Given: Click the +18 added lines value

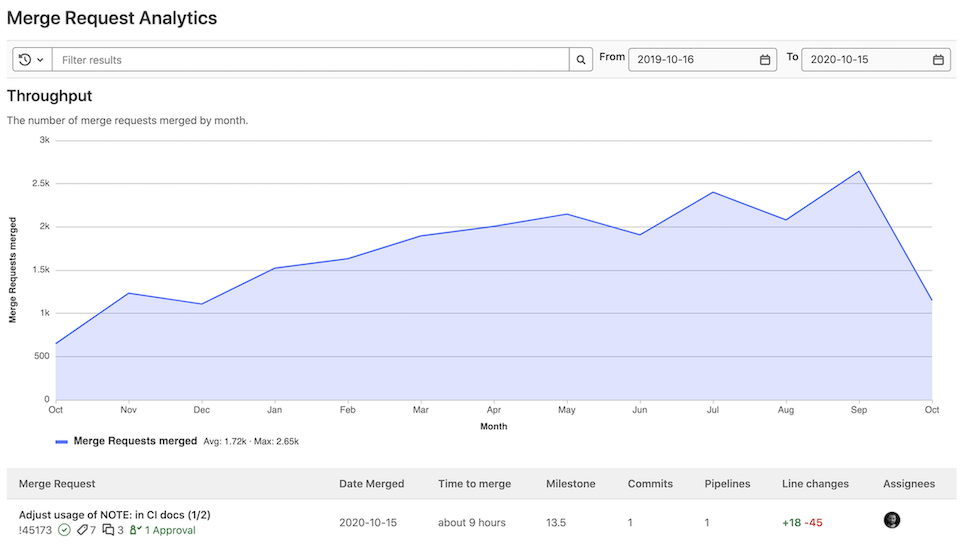Looking at the screenshot, I should click(x=791, y=522).
